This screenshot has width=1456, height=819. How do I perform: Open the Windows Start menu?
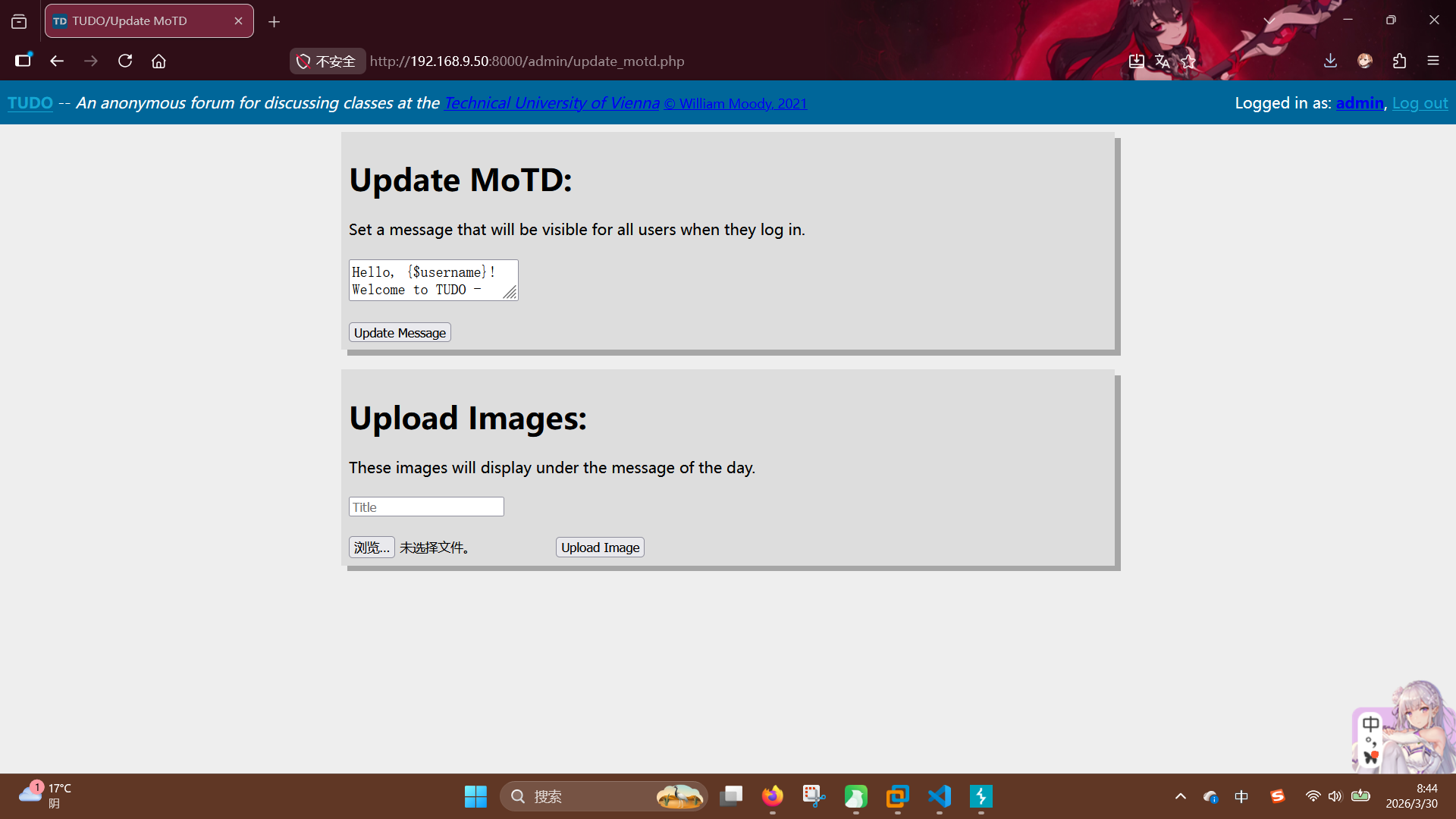tap(475, 796)
